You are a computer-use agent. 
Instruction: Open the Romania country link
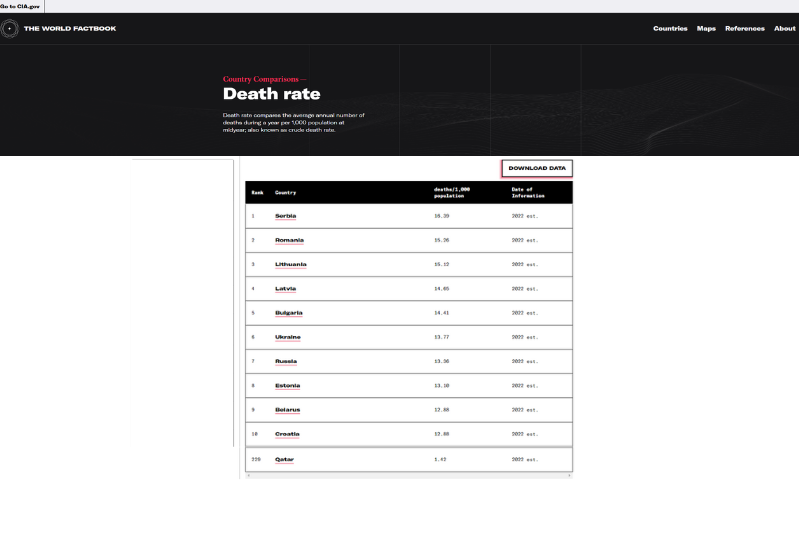coord(289,240)
